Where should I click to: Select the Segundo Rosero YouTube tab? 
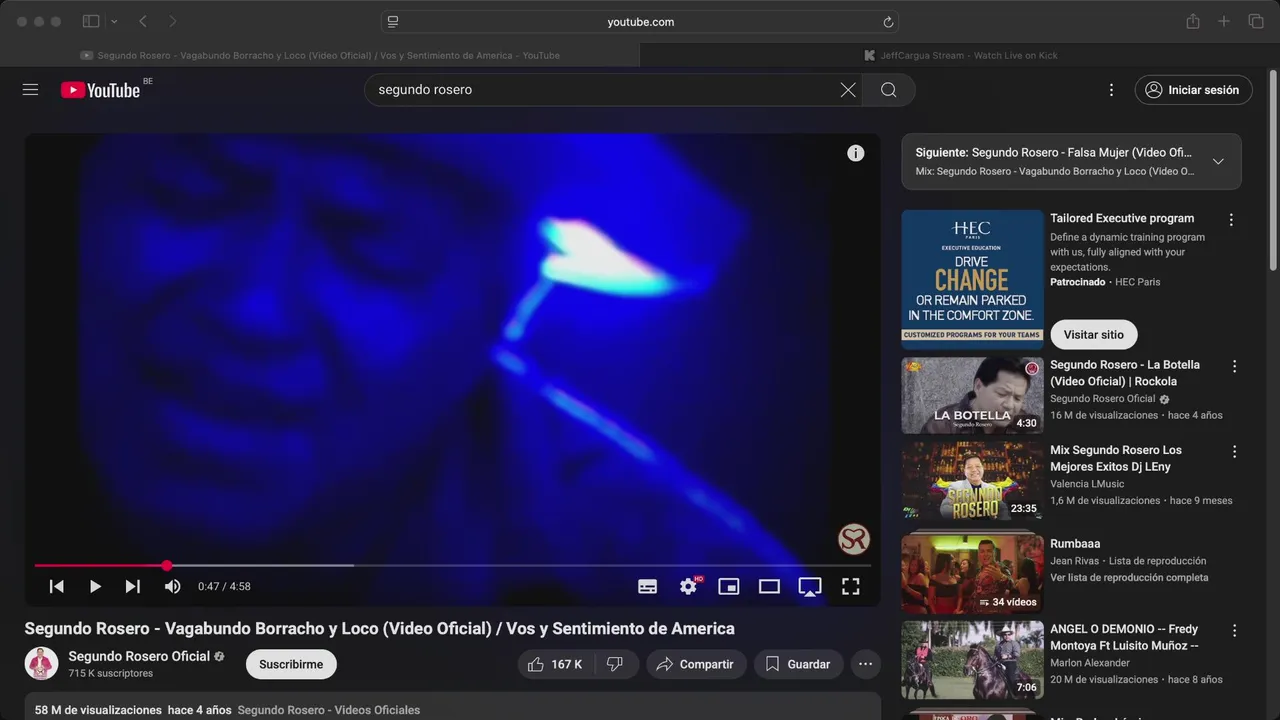pyautogui.click(x=320, y=55)
